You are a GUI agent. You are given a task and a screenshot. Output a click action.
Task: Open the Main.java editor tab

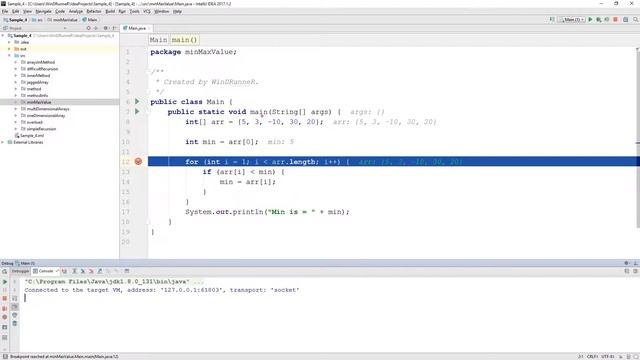pyautogui.click(x=136, y=28)
